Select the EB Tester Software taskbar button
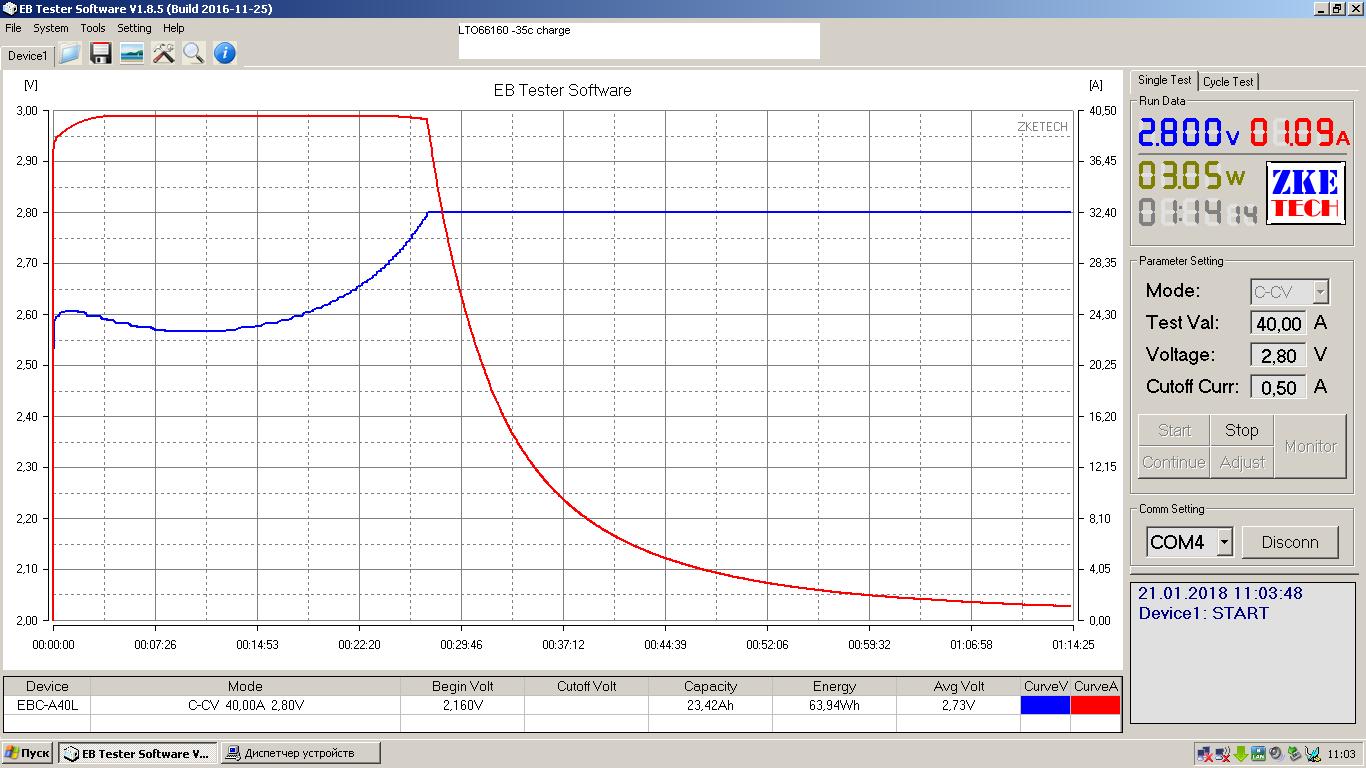1366x768 pixels. [137, 753]
